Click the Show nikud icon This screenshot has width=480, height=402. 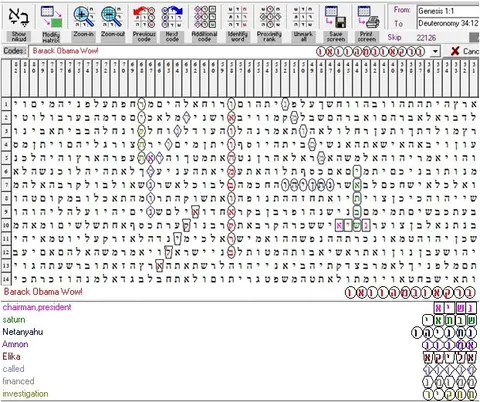click(19, 17)
